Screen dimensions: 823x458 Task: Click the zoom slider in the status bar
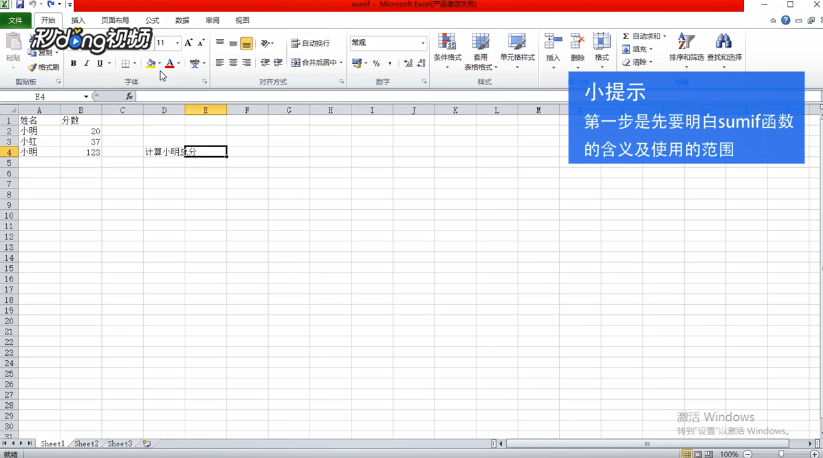pyautogui.click(x=781, y=454)
